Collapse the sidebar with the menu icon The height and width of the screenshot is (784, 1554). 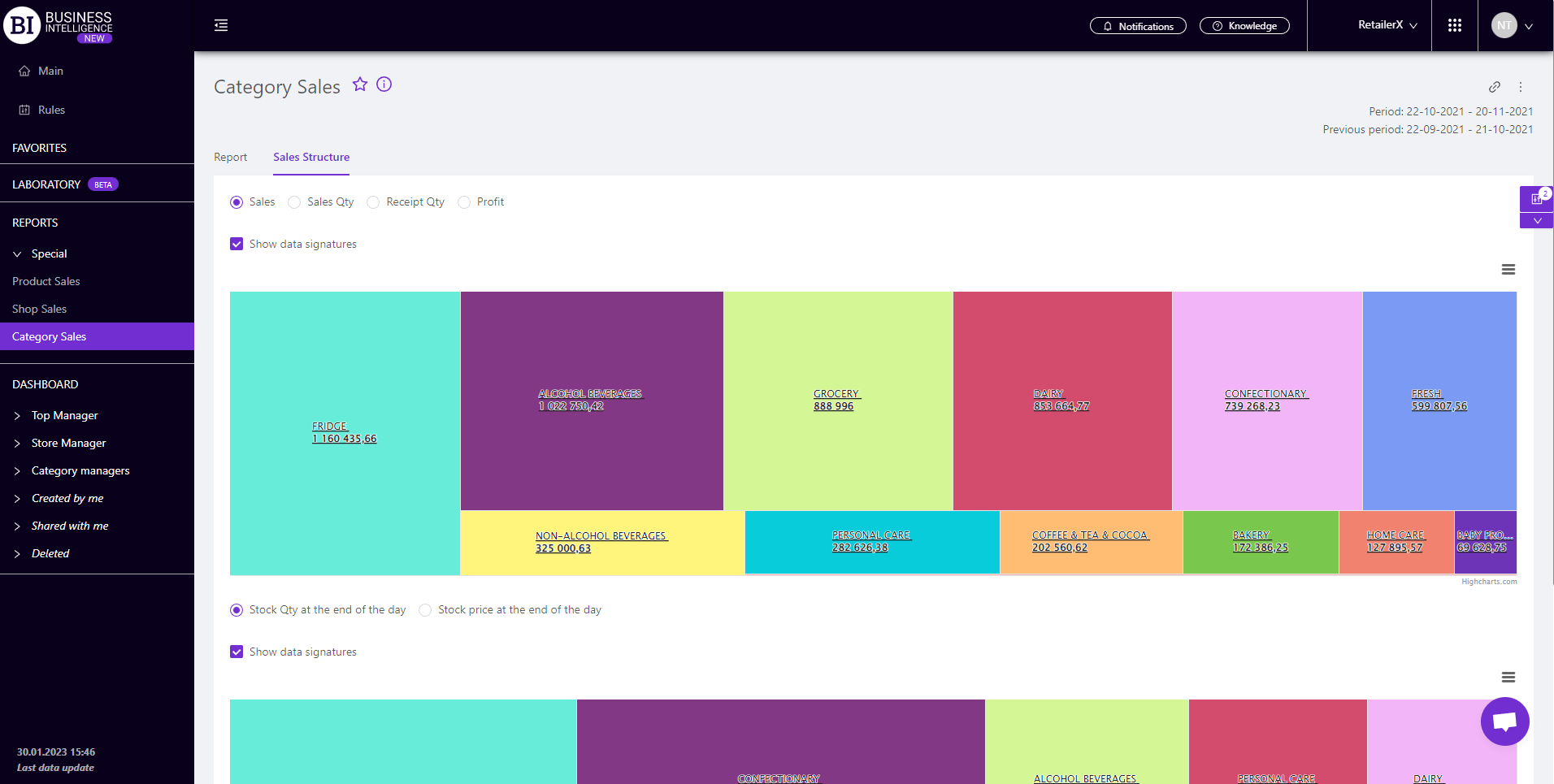(221, 26)
